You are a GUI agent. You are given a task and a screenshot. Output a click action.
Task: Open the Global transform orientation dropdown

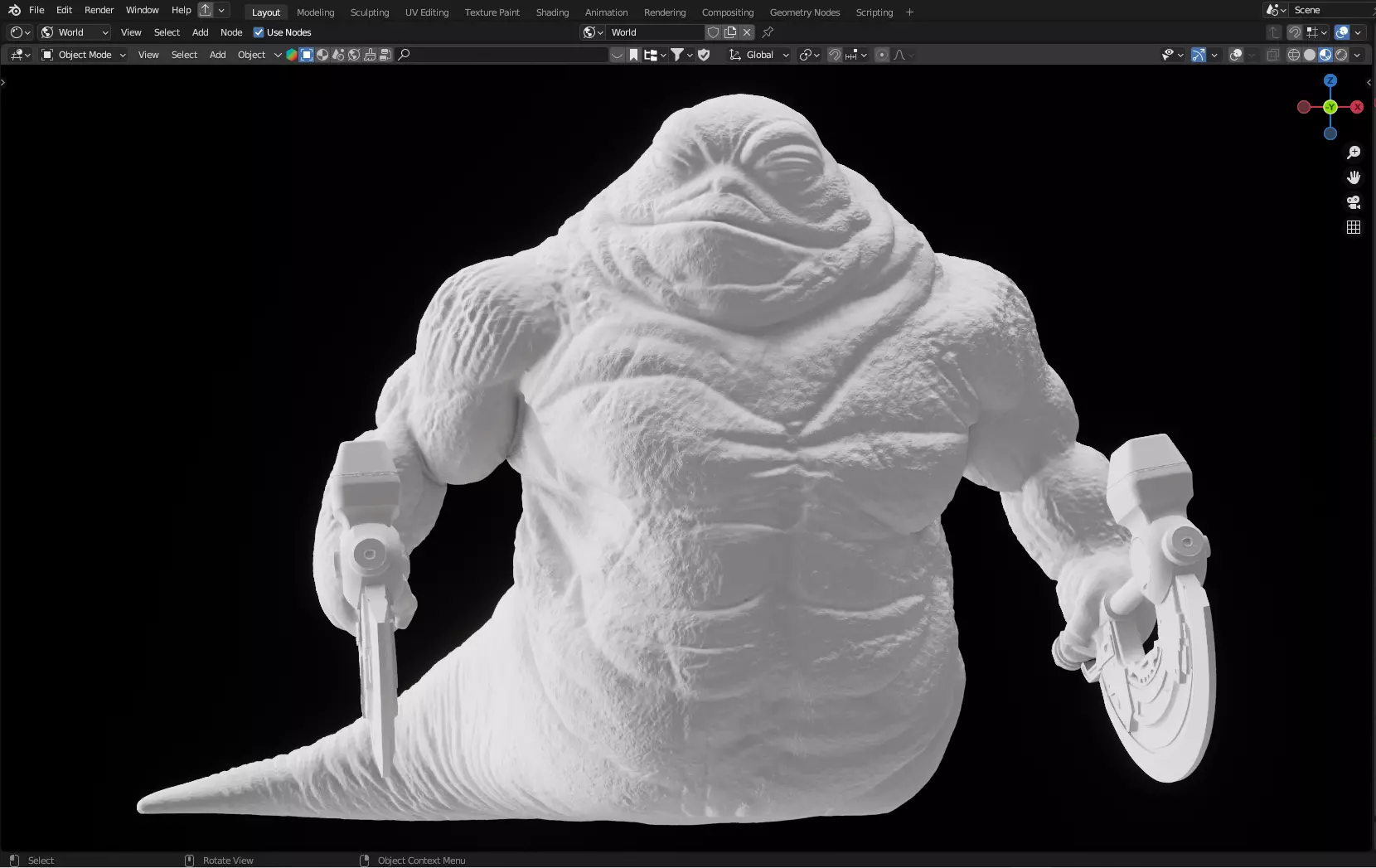click(x=758, y=55)
